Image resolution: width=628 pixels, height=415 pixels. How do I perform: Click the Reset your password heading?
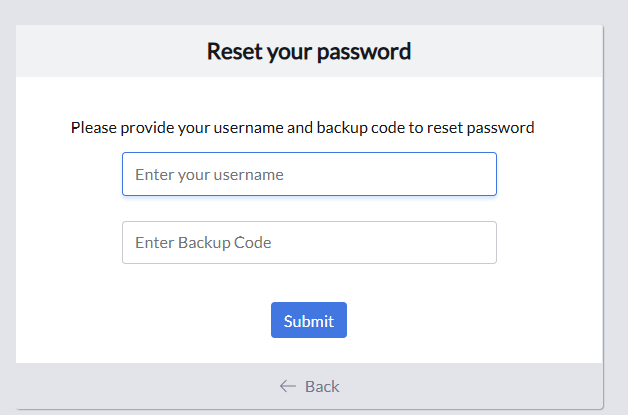pyautogui.click(x=309, y=51)
